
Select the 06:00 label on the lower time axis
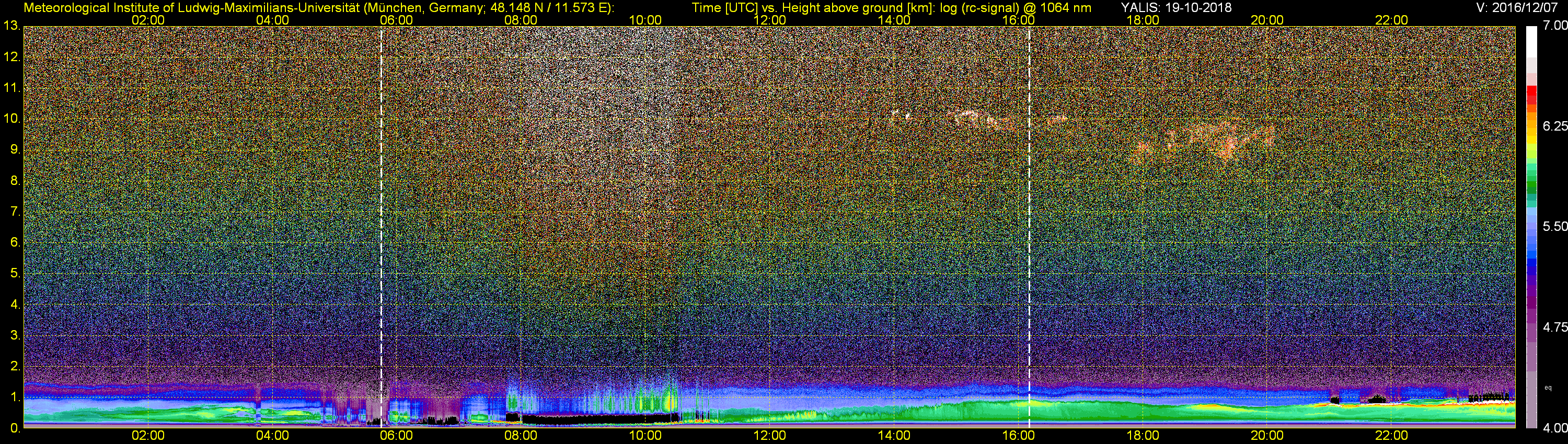click(396, 436)
